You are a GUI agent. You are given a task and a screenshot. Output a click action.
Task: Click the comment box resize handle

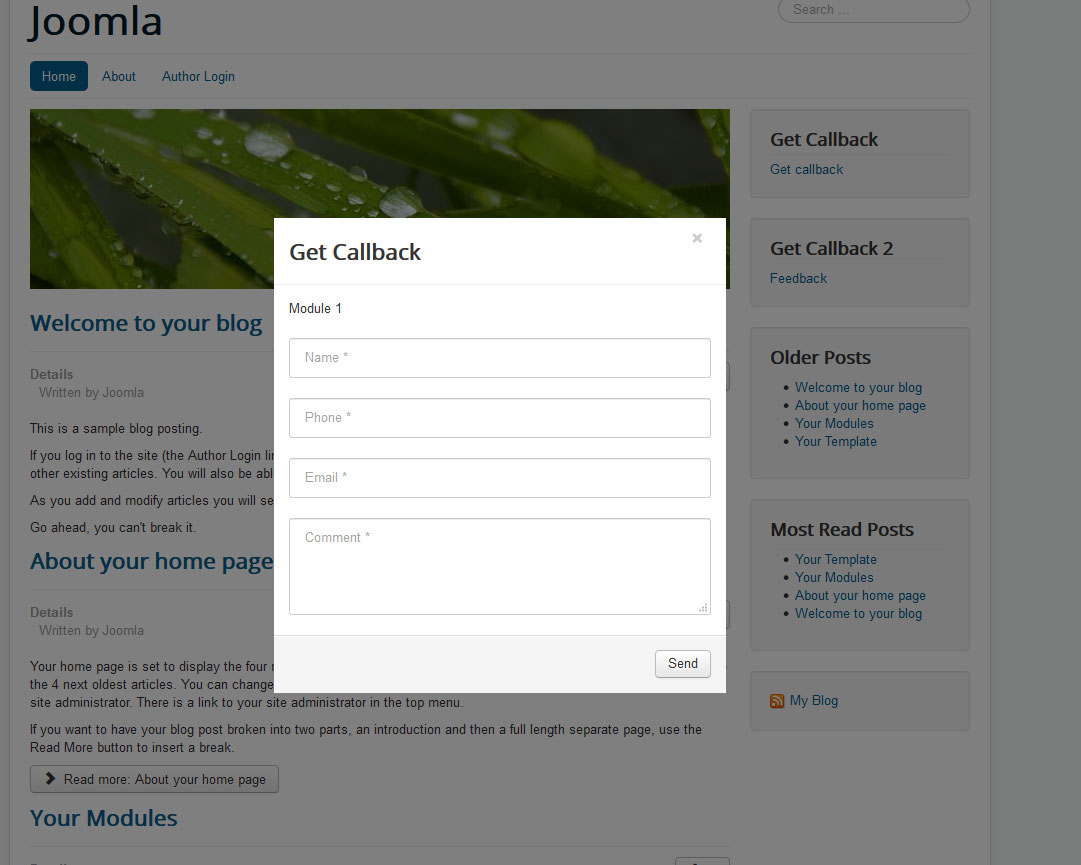pyautogui.click(x=703, y=608)
